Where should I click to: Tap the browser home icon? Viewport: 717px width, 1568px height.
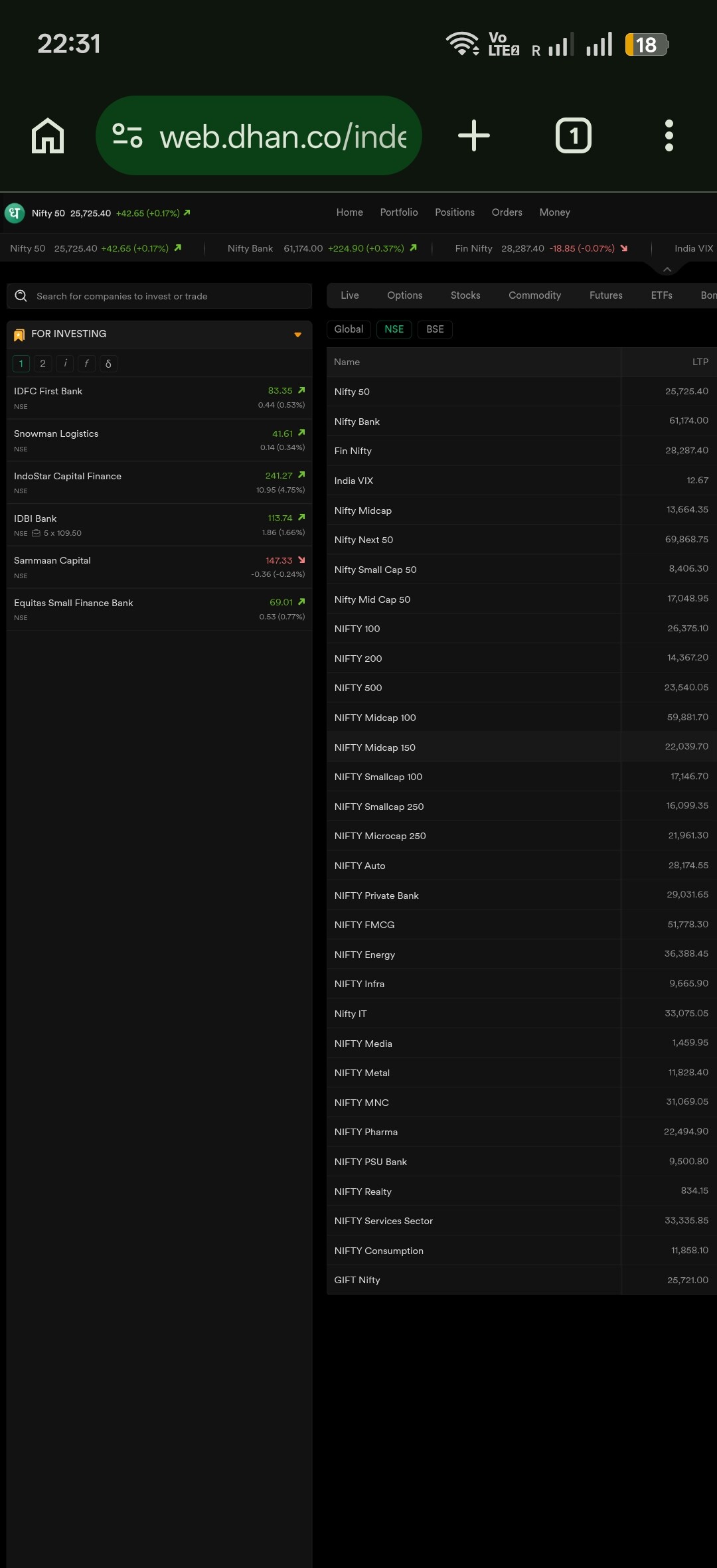point(48,135)
